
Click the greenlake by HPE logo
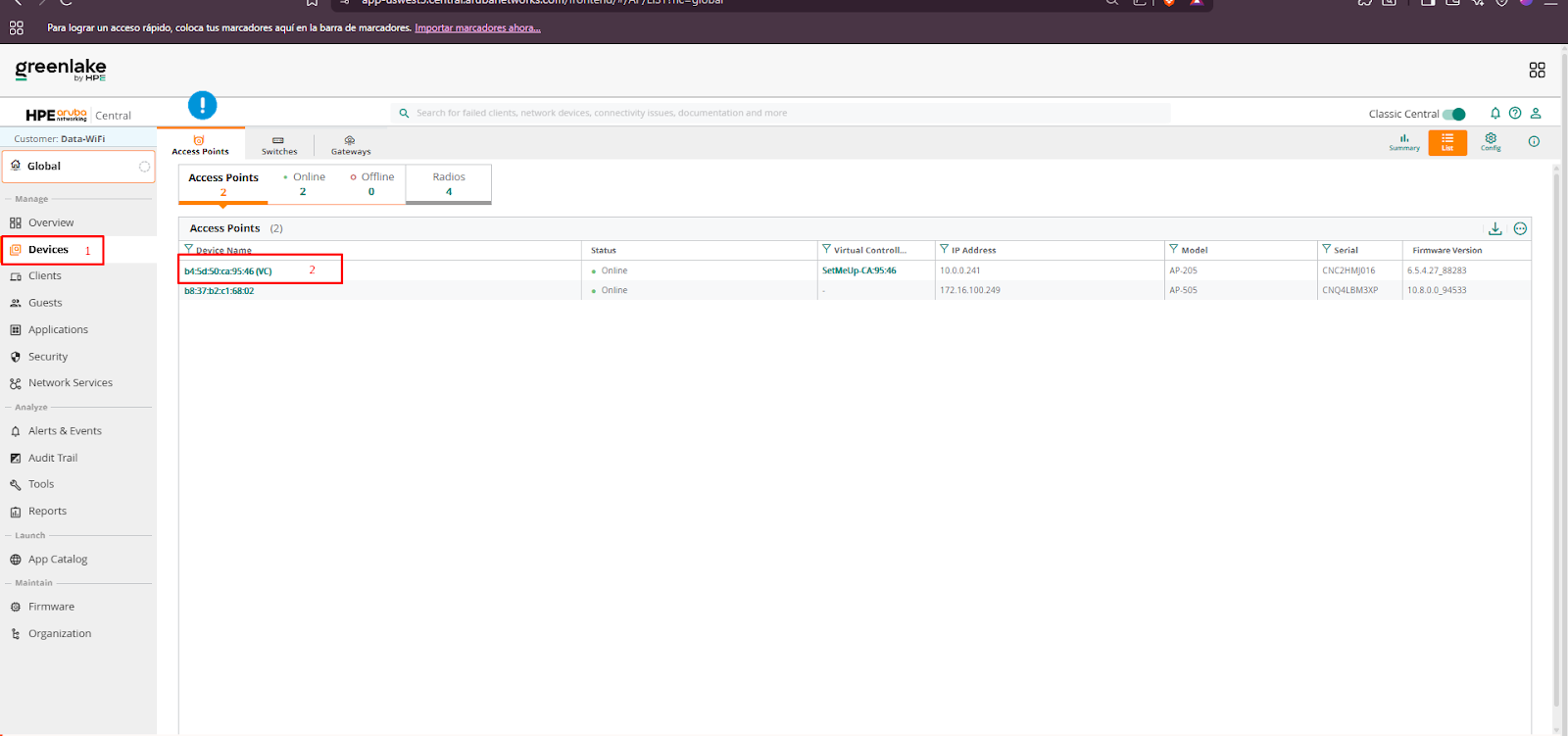(61, 69)
